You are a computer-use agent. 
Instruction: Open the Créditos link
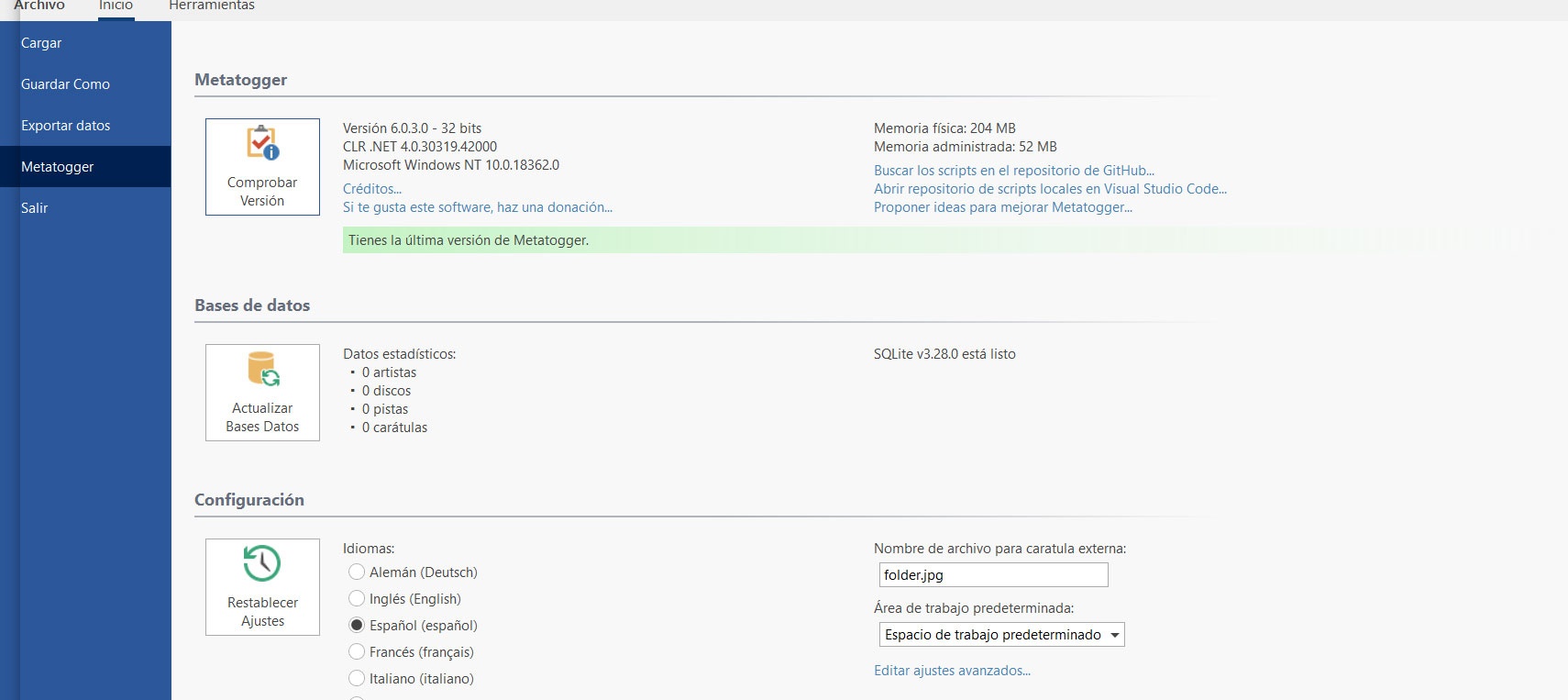coord(372,189)
